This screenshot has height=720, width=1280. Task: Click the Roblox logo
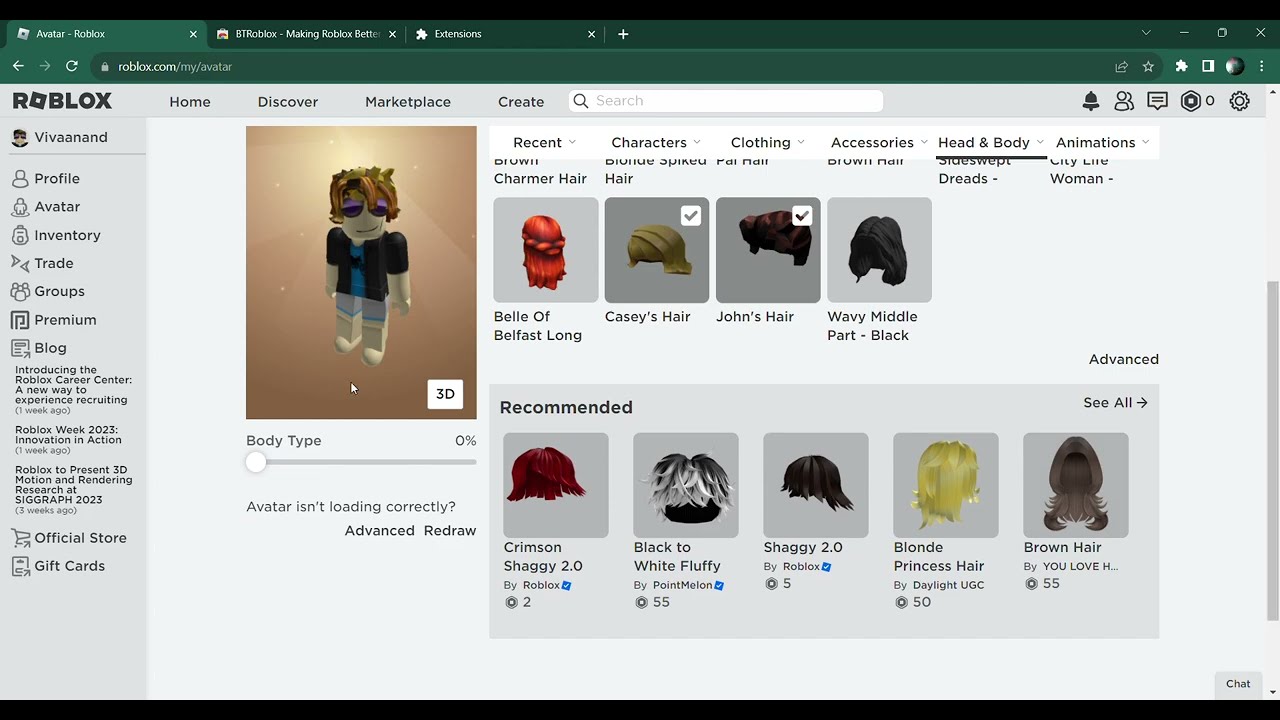[x=62, y=101]
